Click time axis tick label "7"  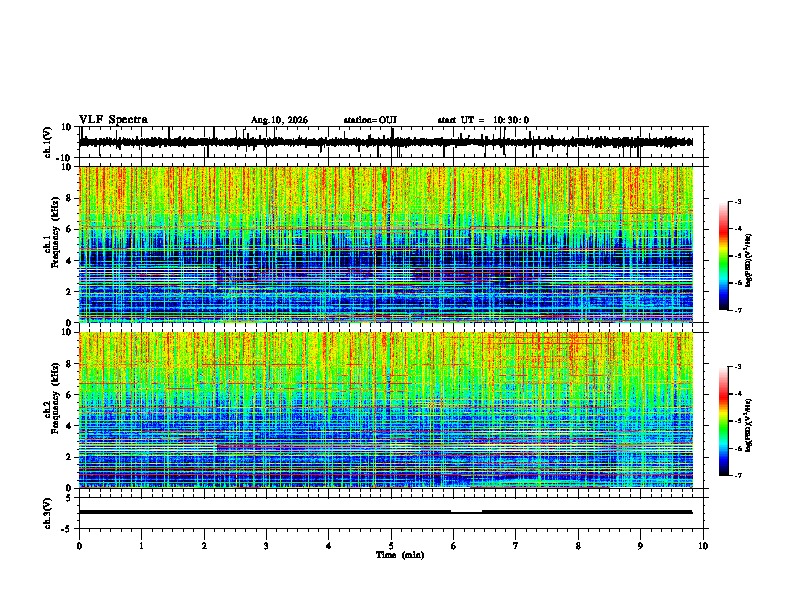point(516,546)
